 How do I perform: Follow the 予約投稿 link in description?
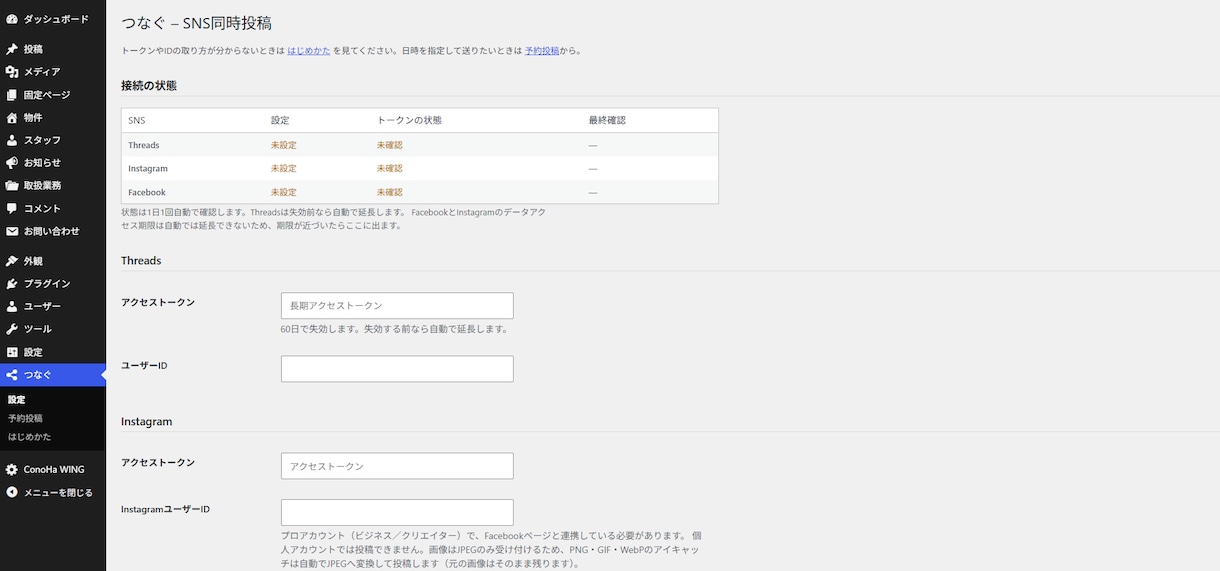click(542, 50)
